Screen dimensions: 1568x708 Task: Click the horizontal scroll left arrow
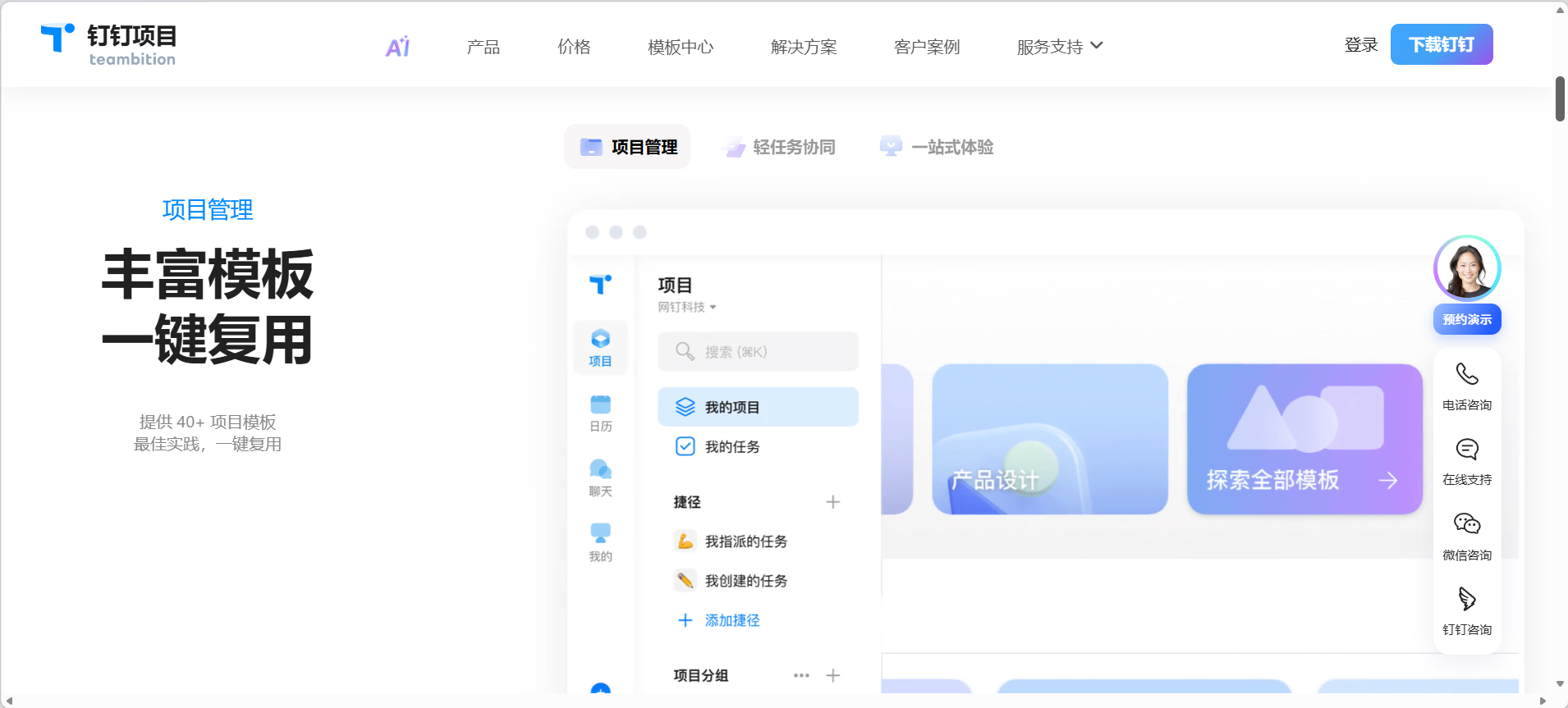[9, 701]
